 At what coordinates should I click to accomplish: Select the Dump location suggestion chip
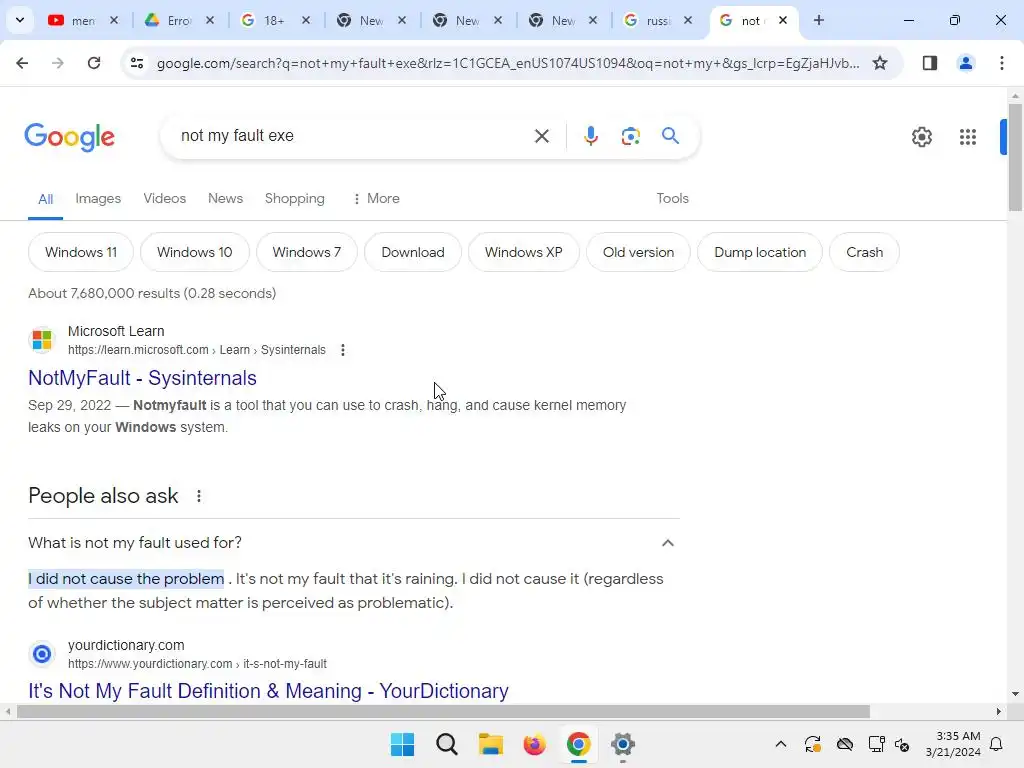tap(760, 253)
